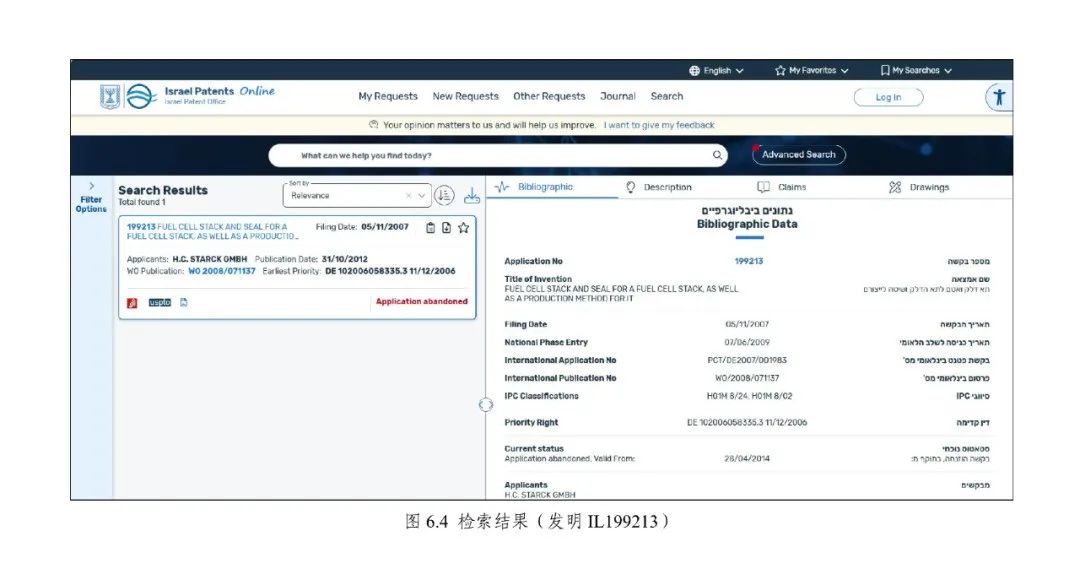
Task: Download the search results list
Action: pyautogui.click(x=471, y=196)
